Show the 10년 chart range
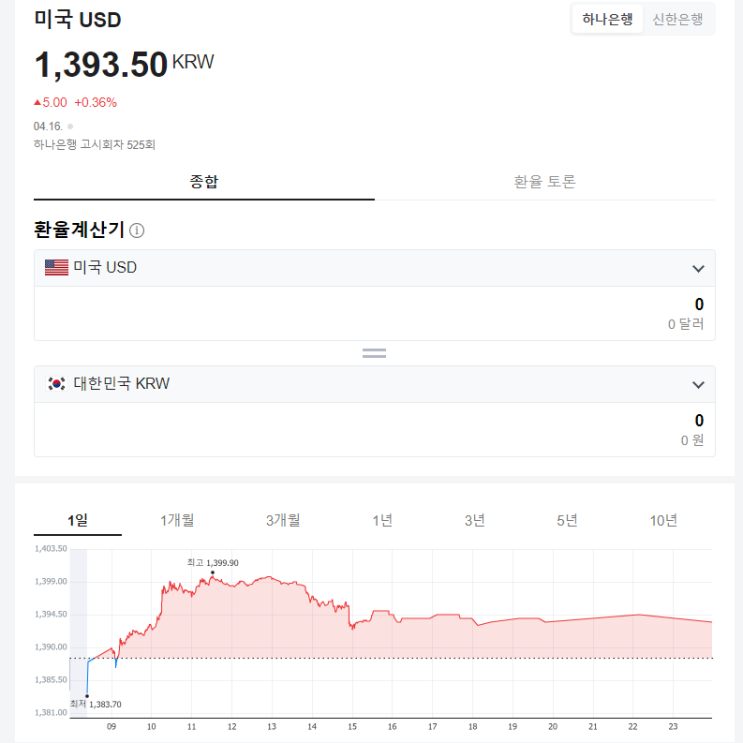This screenshot has height=743, width=743. [x=663, y=520]
